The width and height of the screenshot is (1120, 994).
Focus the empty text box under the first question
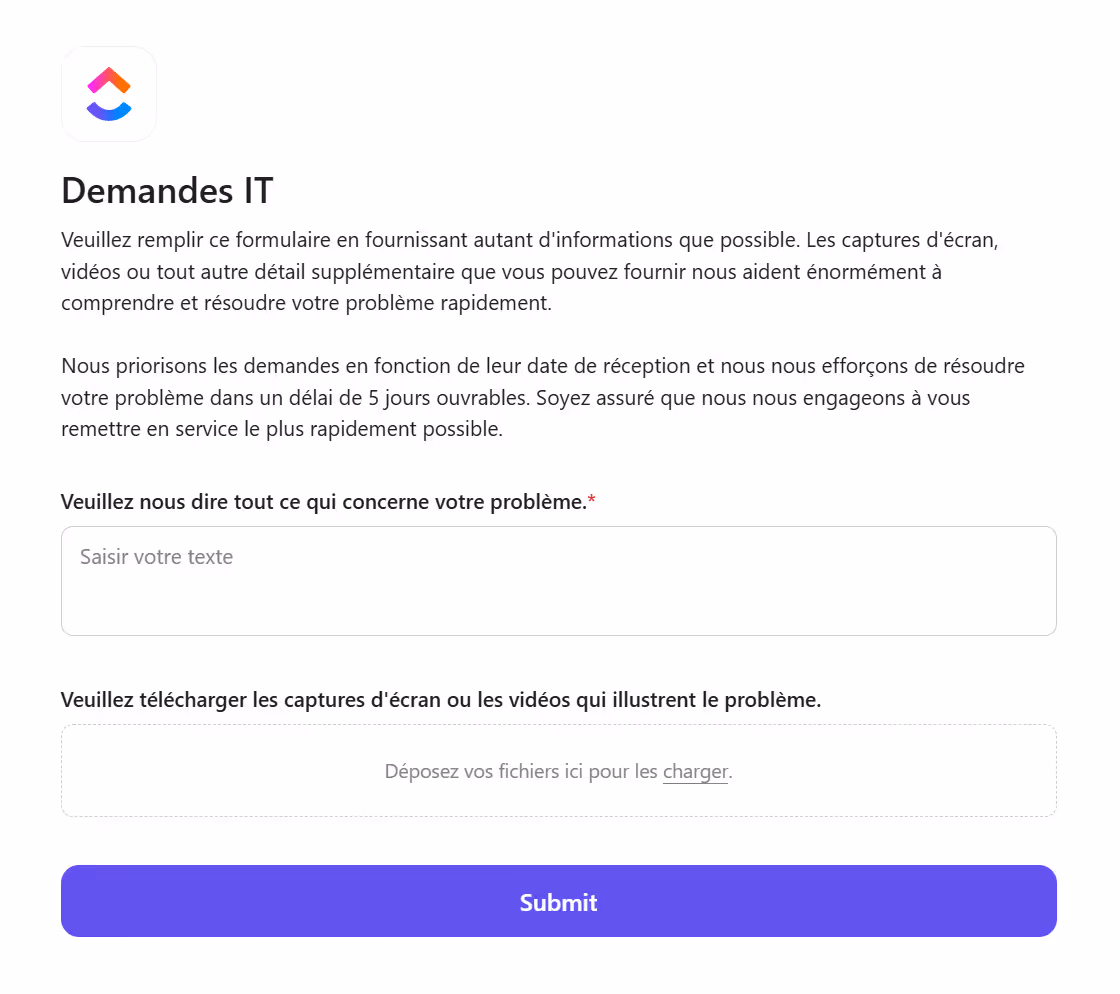click(x=558, y=580)
